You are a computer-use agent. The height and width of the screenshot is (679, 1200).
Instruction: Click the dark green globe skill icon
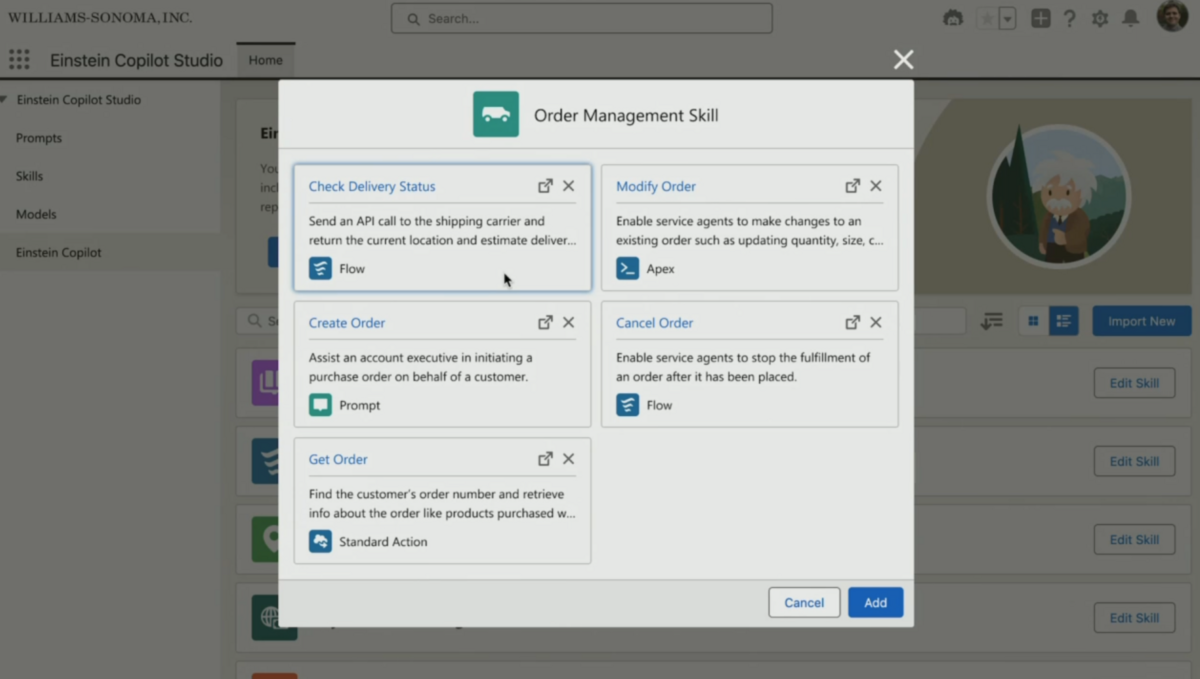(x=273, y=618)
